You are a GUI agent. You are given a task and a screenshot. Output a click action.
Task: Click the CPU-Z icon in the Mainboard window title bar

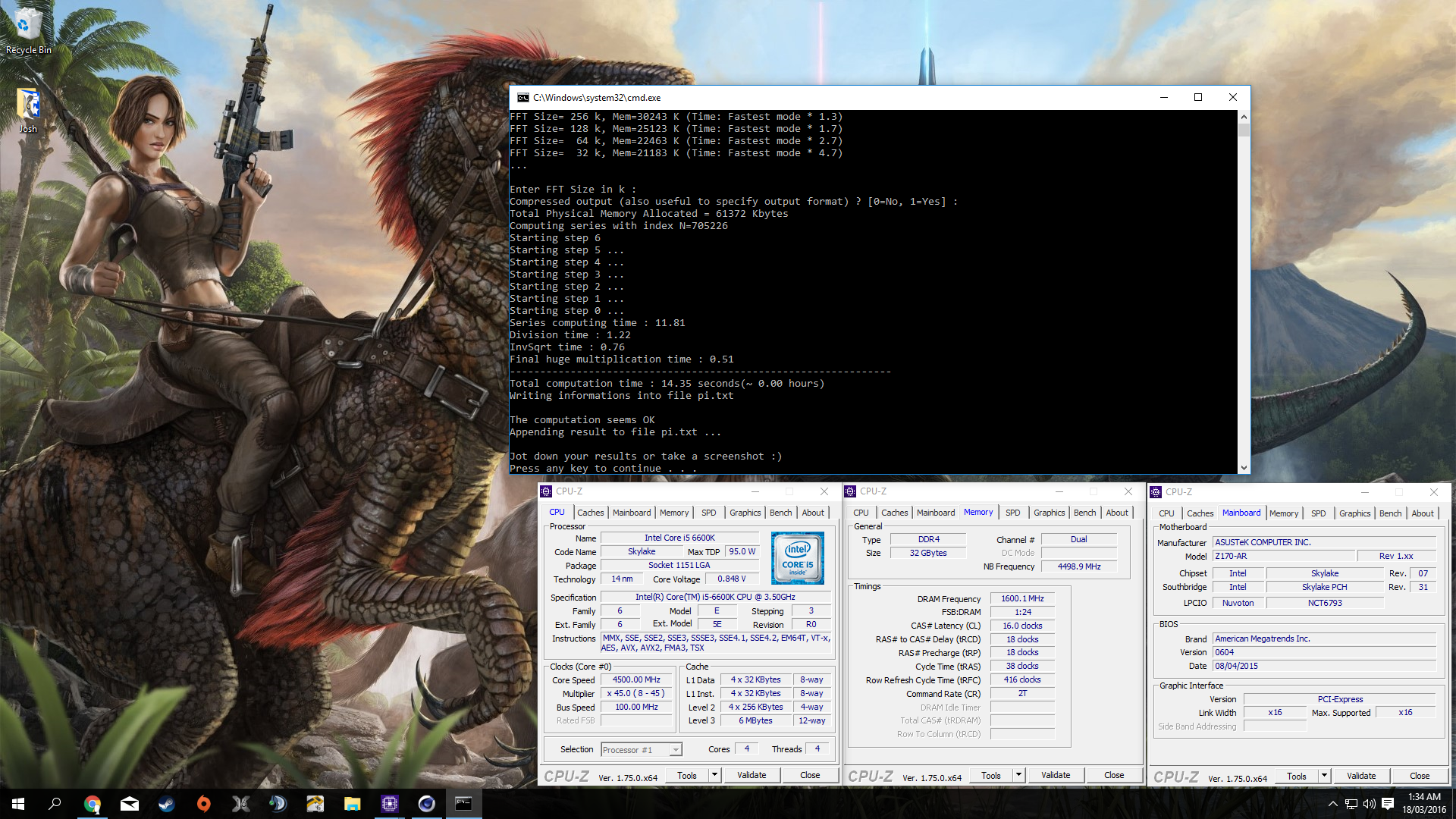point(1156,492)
